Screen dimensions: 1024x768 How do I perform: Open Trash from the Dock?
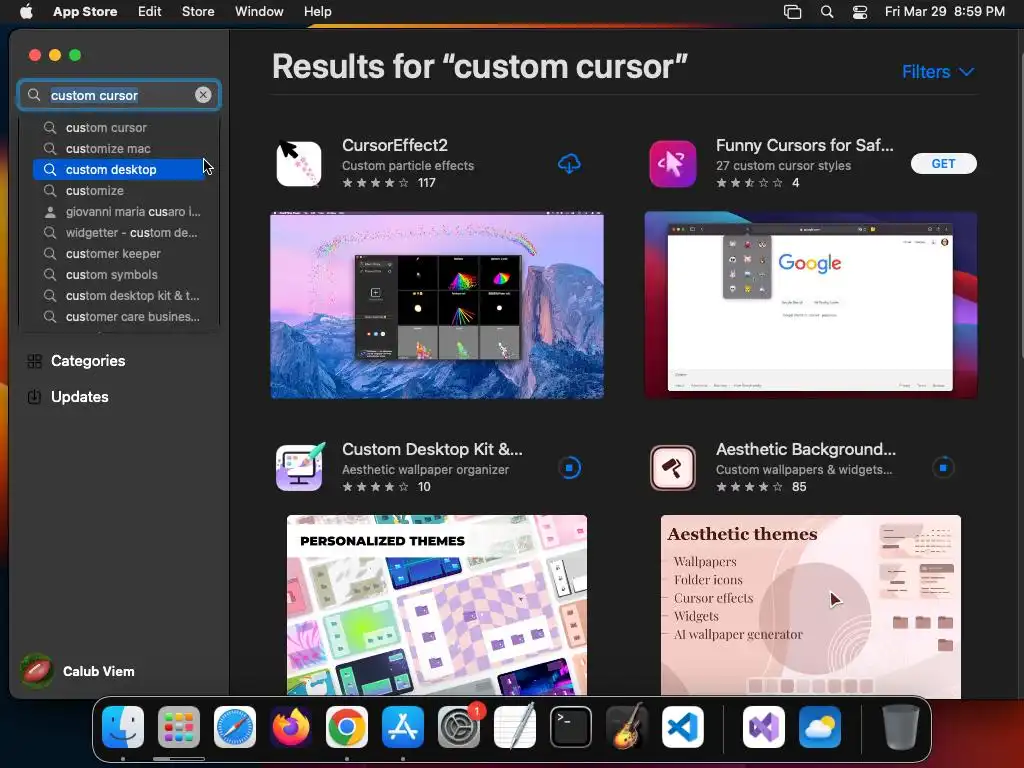901,727
